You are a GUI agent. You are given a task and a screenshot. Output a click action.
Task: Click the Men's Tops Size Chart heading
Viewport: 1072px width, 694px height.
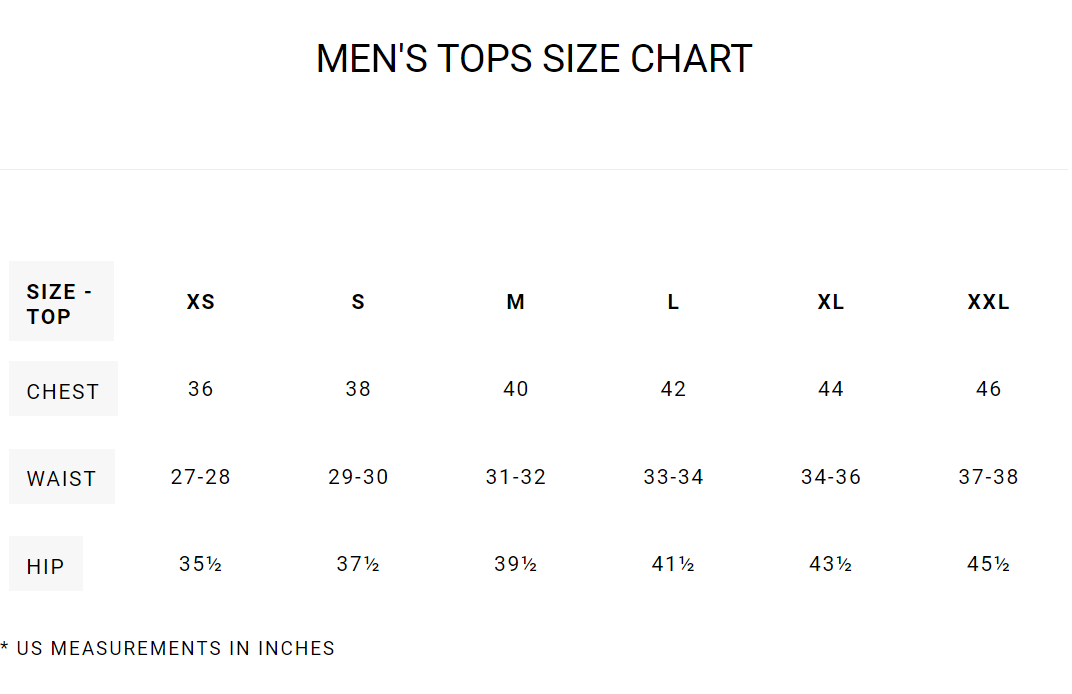click(534, 59)
